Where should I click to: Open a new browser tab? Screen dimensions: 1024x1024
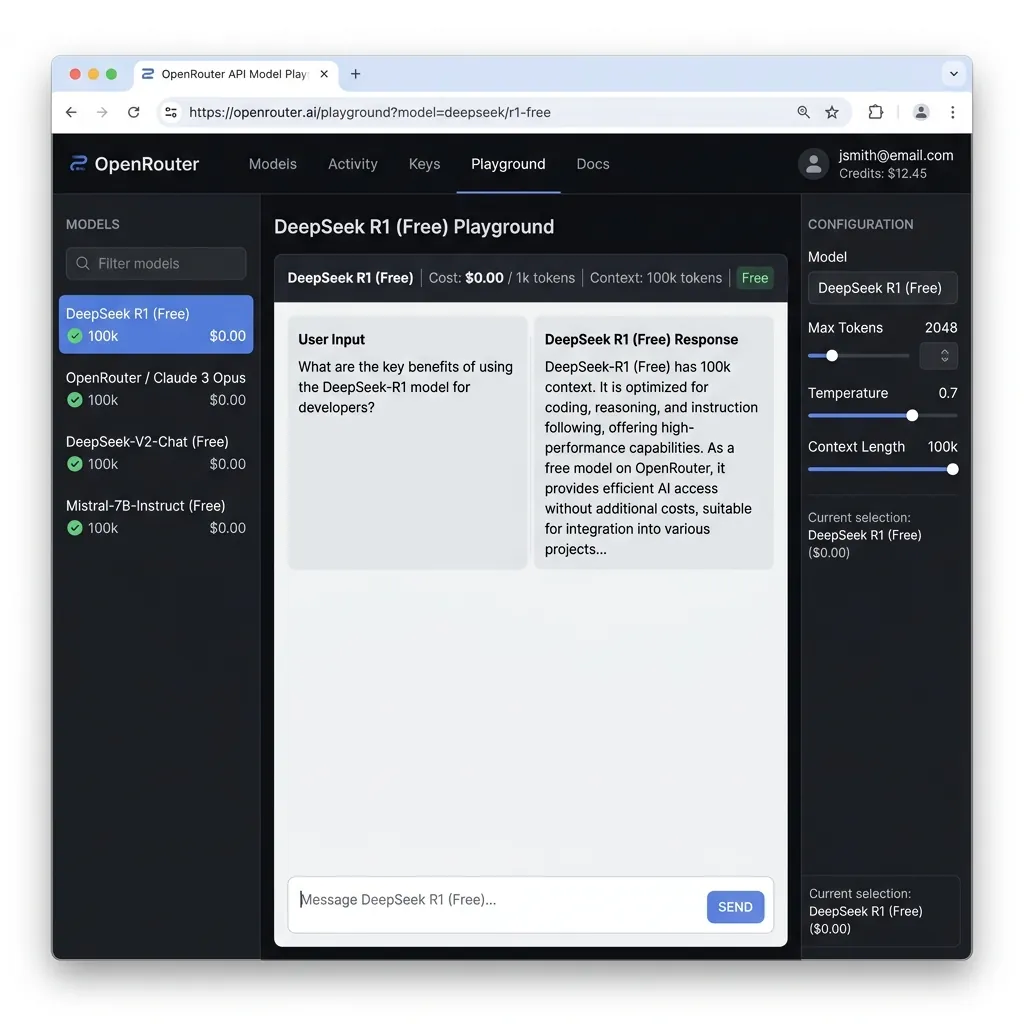(x=355, y=74)
